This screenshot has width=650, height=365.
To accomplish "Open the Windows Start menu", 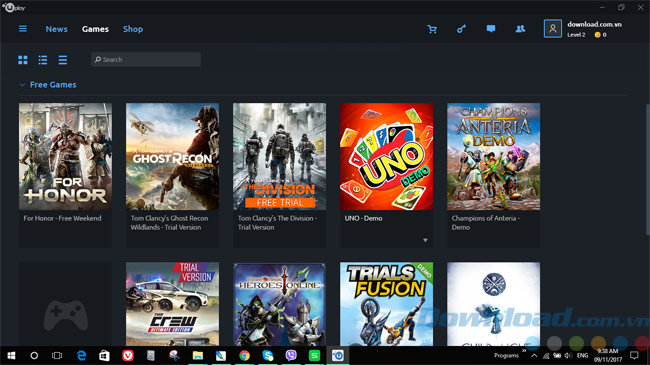I will (x=11, y=355).
